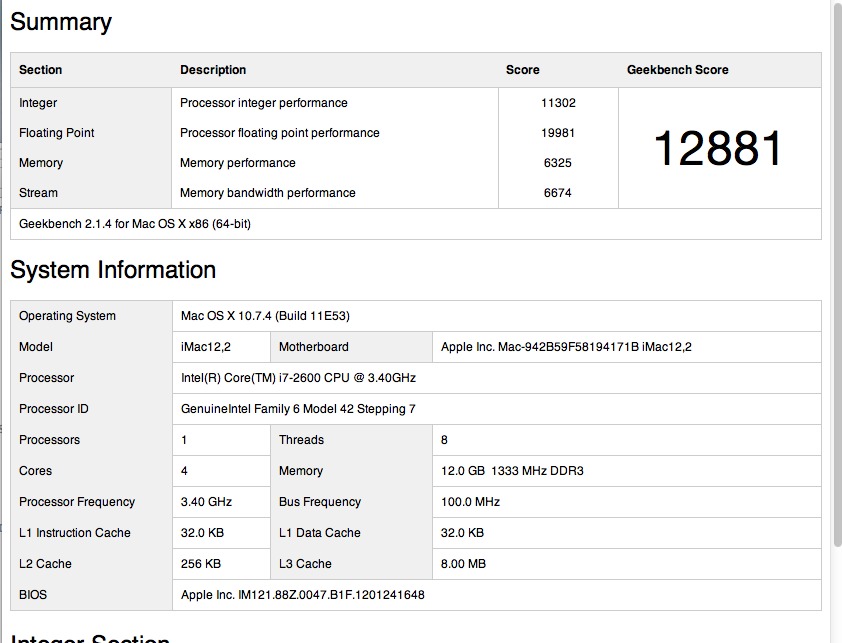Click the 'L1 Instruction Cache' label

pos(75,533)
